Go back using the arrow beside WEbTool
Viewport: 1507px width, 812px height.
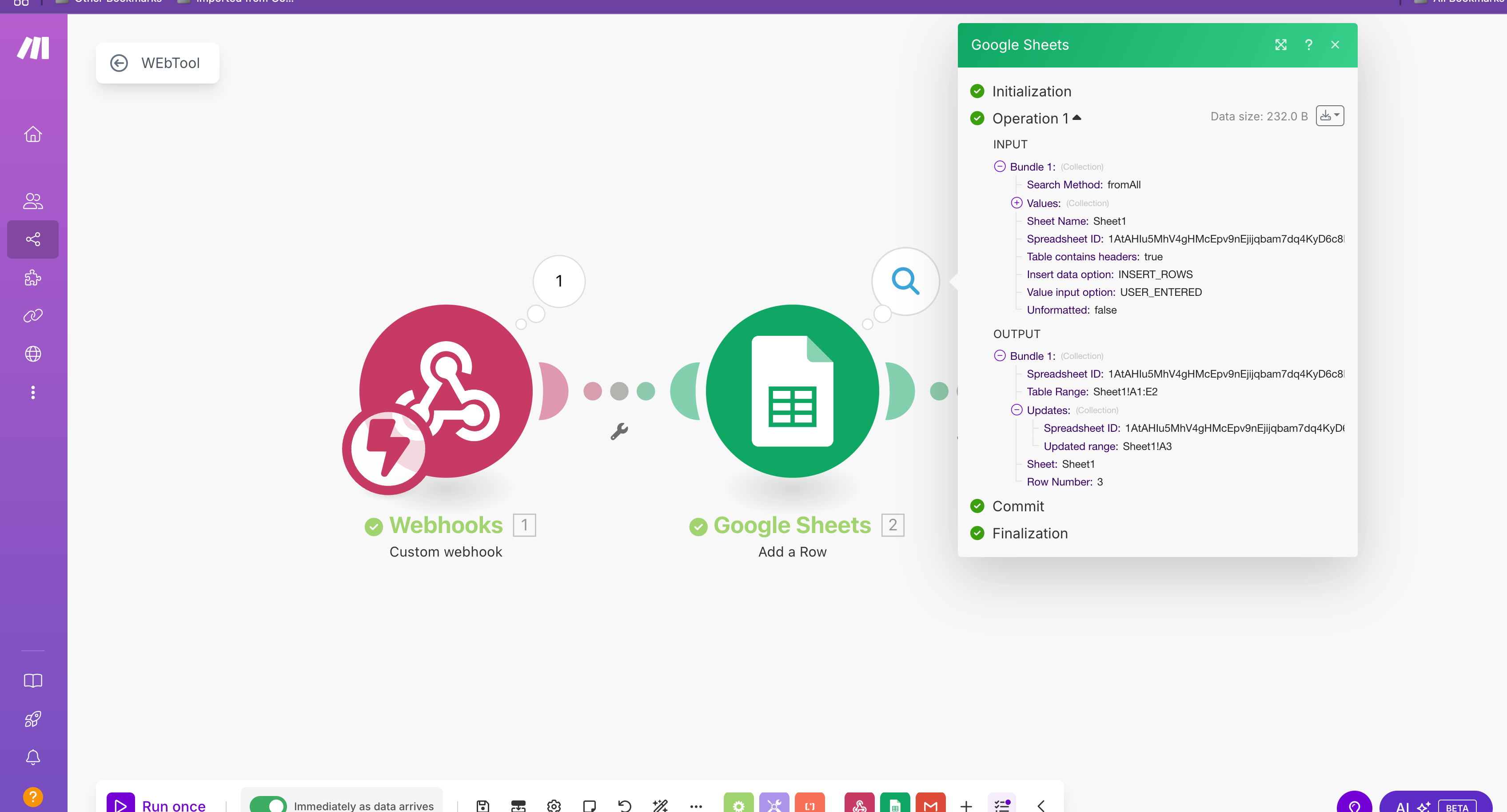119,63
